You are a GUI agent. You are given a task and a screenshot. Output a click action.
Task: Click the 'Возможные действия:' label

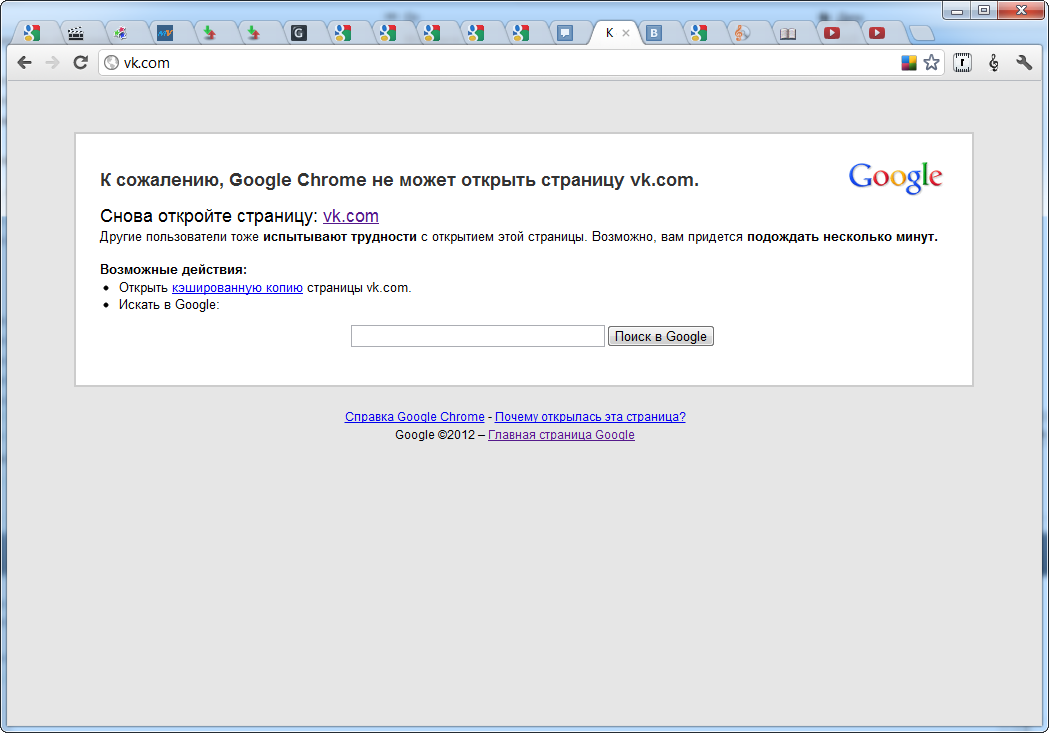[x=173, y=270]
